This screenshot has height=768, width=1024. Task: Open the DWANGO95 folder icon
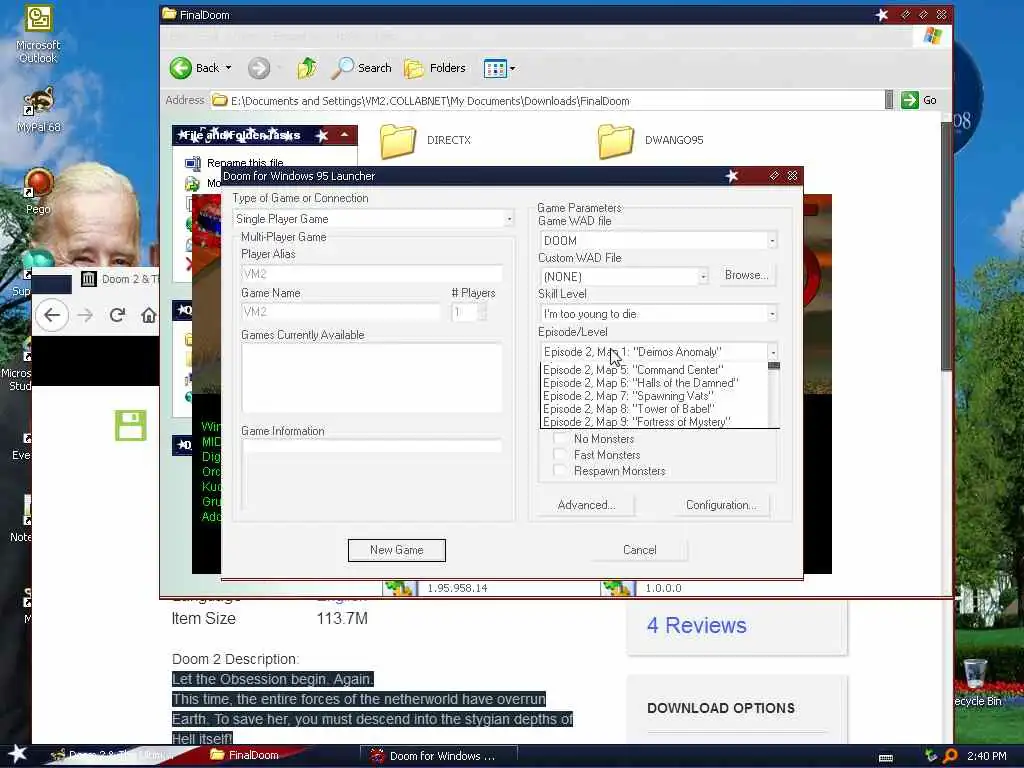616,140
